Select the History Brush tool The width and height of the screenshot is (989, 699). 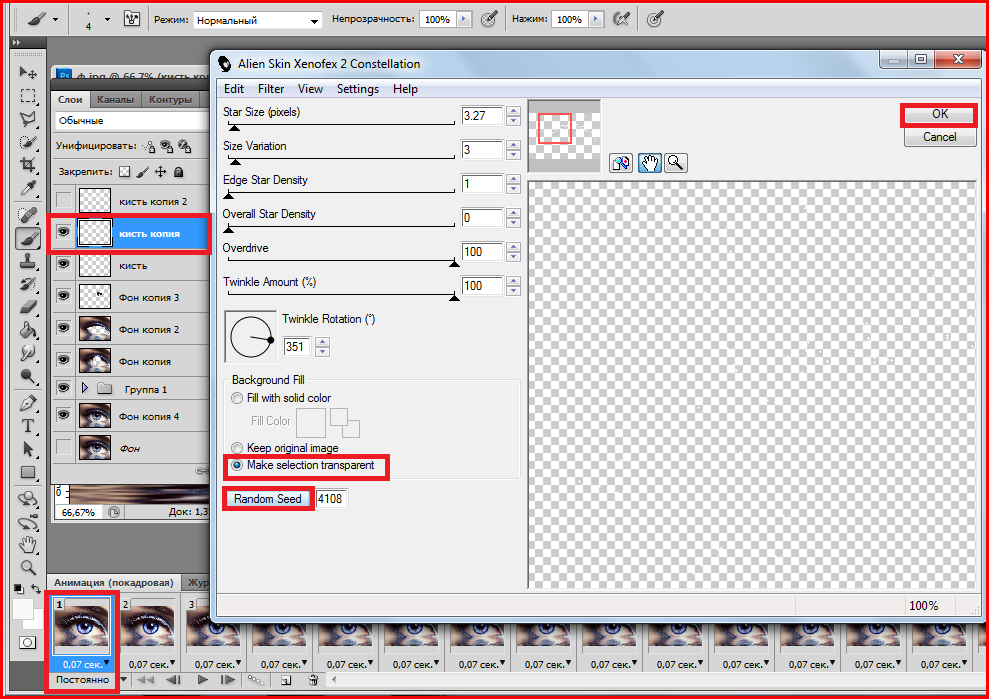[28, 285]
